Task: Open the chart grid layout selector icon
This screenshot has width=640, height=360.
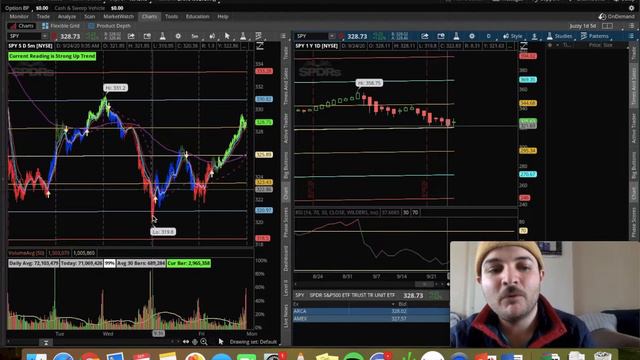Action: click(x=607, y=26)
